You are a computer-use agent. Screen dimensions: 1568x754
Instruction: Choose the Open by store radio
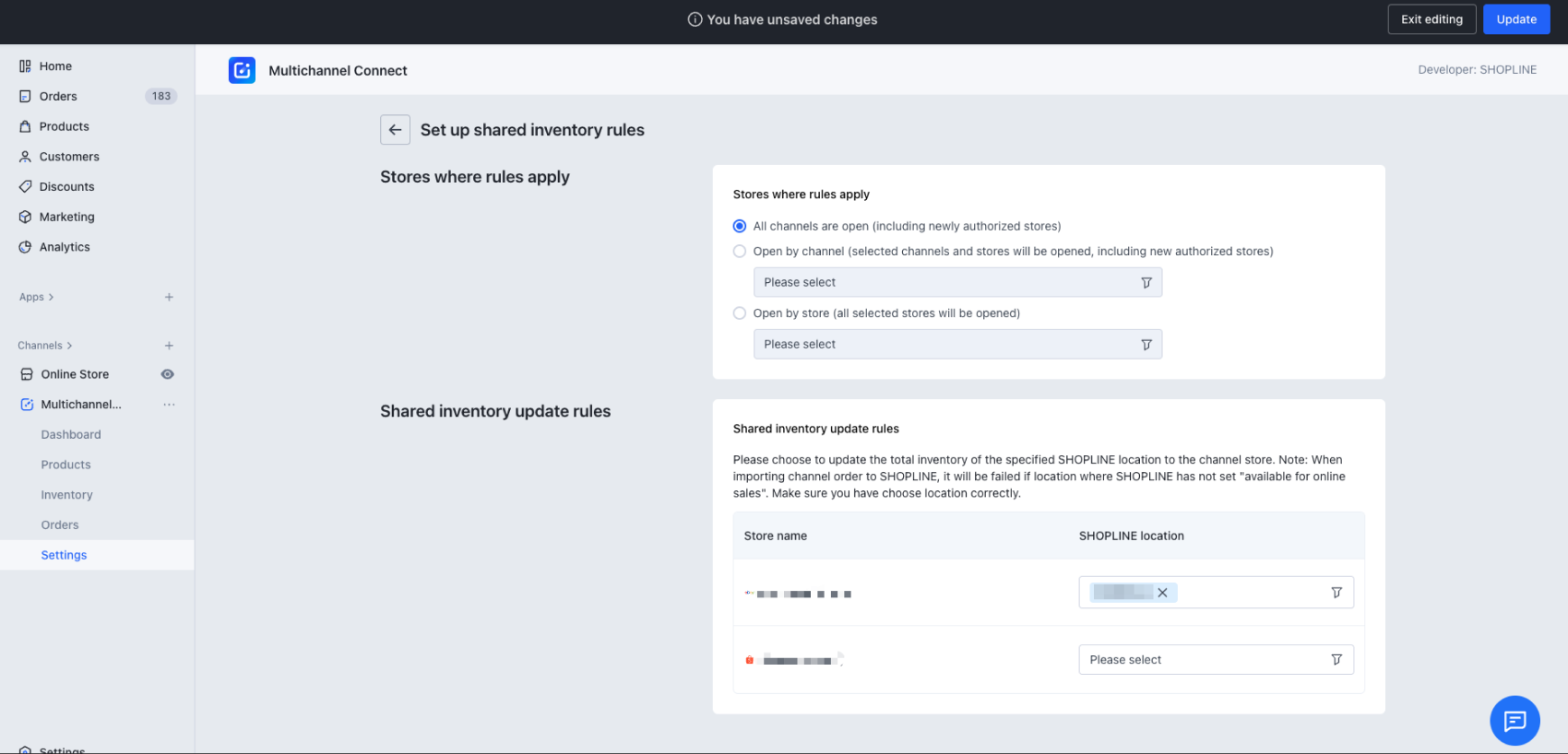740,313
